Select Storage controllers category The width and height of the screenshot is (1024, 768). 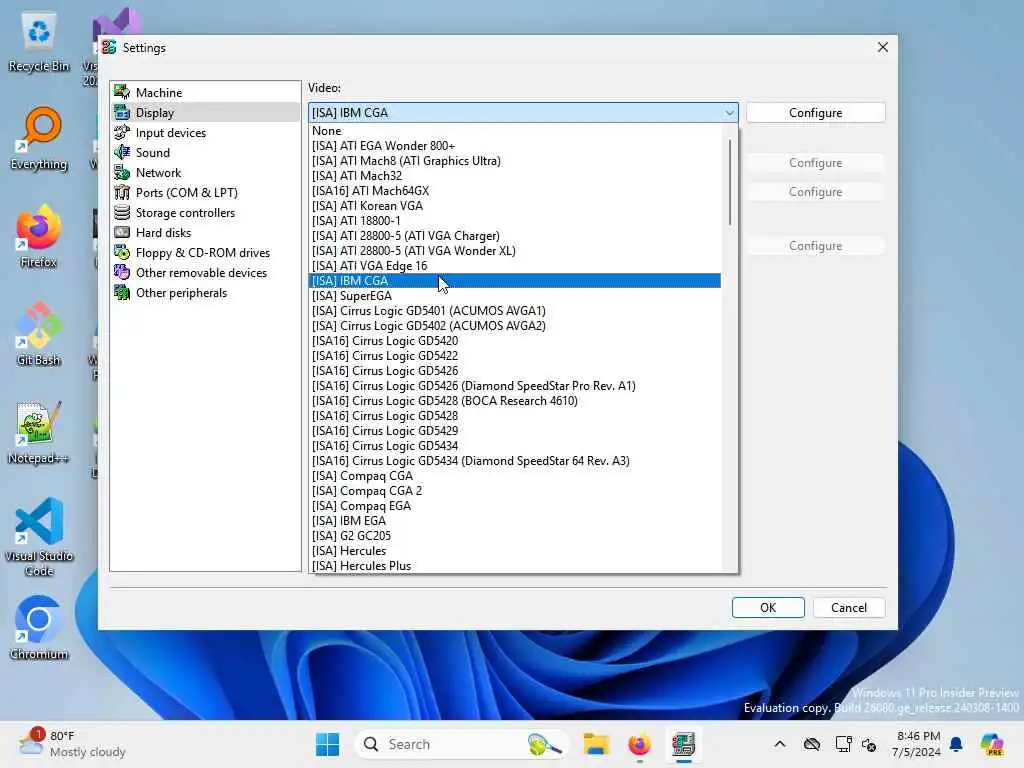tap(205, 212)
